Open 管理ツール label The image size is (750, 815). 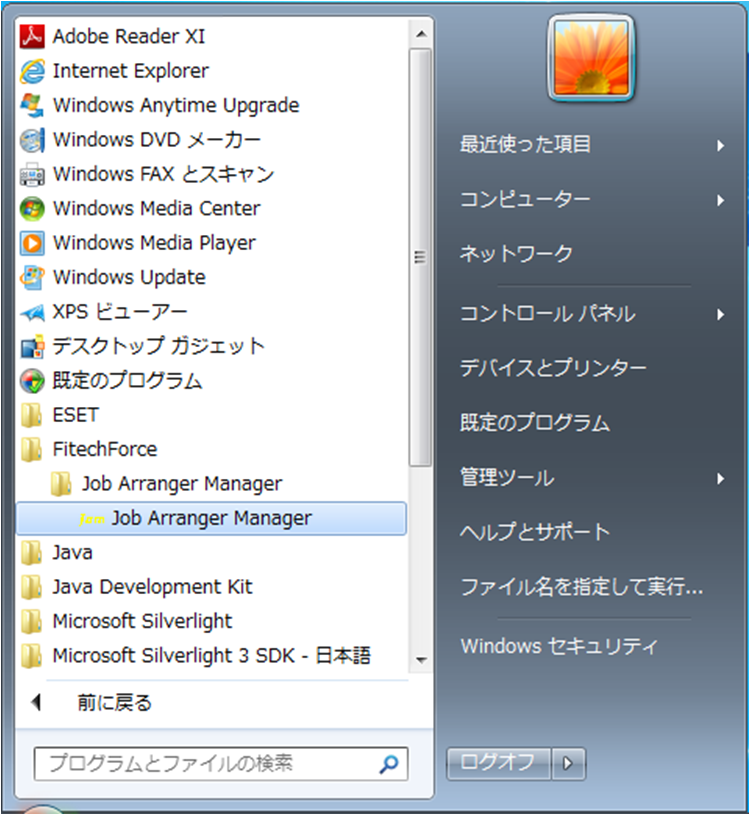pos(507,478)
